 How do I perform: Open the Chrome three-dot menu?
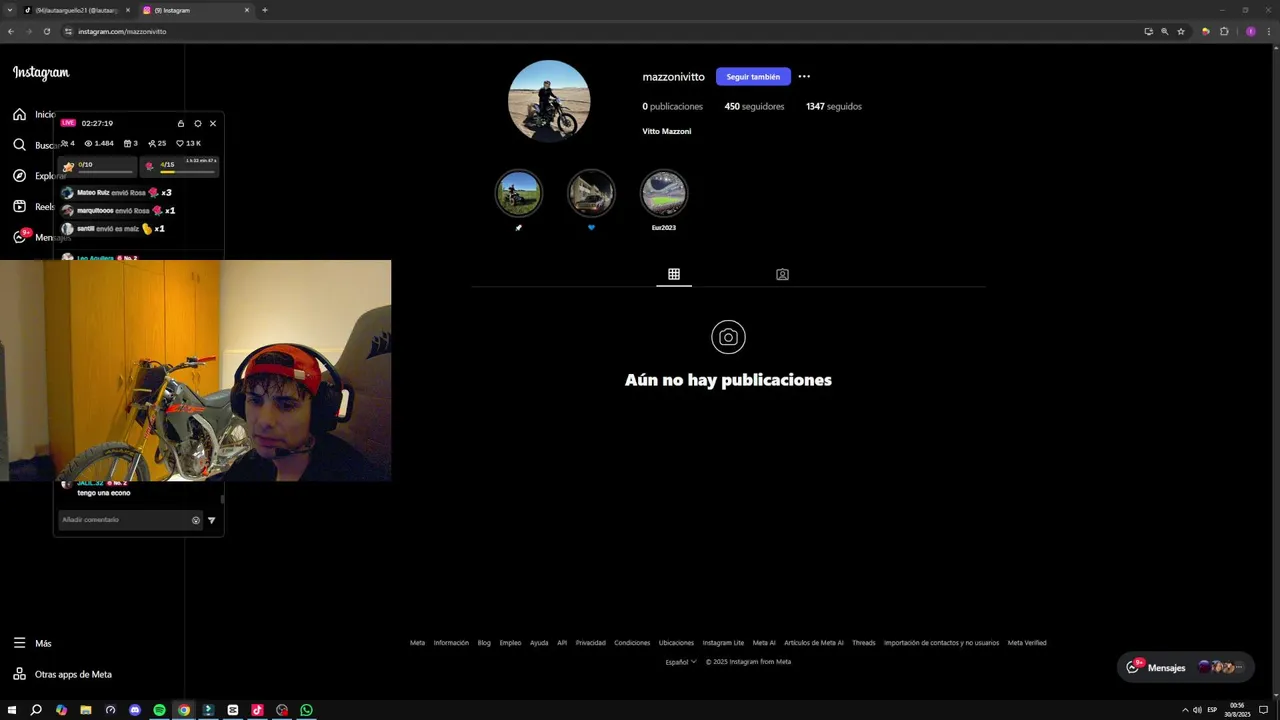point(1269,31)
